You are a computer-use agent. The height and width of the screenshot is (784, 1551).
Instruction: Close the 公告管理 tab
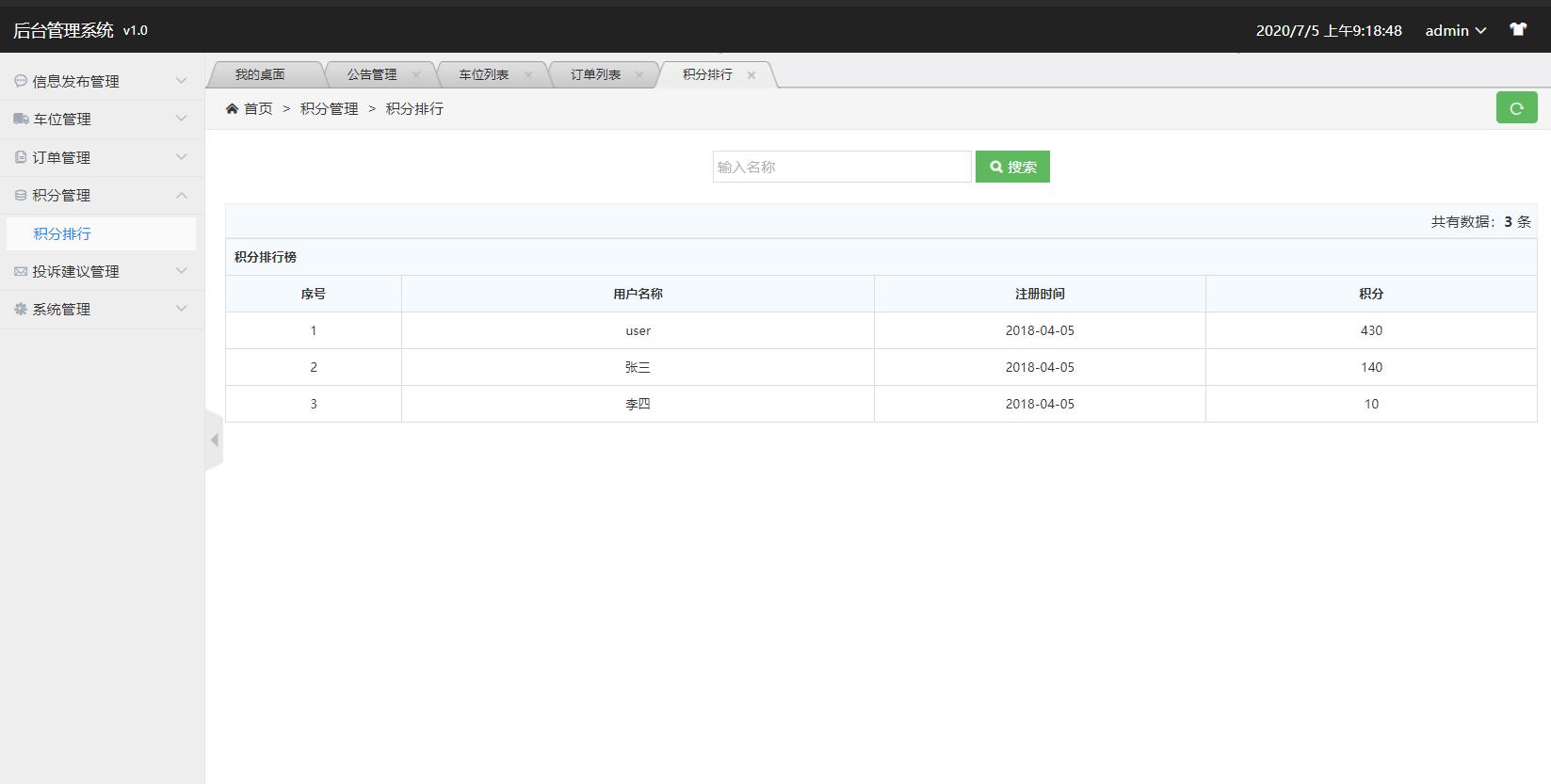[x=416, y=75]
